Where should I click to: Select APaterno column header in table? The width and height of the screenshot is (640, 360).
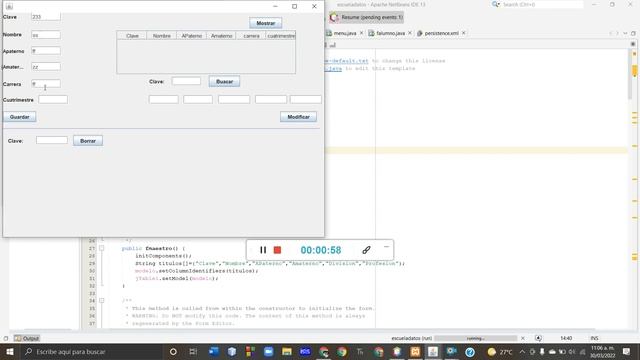click(x=191, y=36)
